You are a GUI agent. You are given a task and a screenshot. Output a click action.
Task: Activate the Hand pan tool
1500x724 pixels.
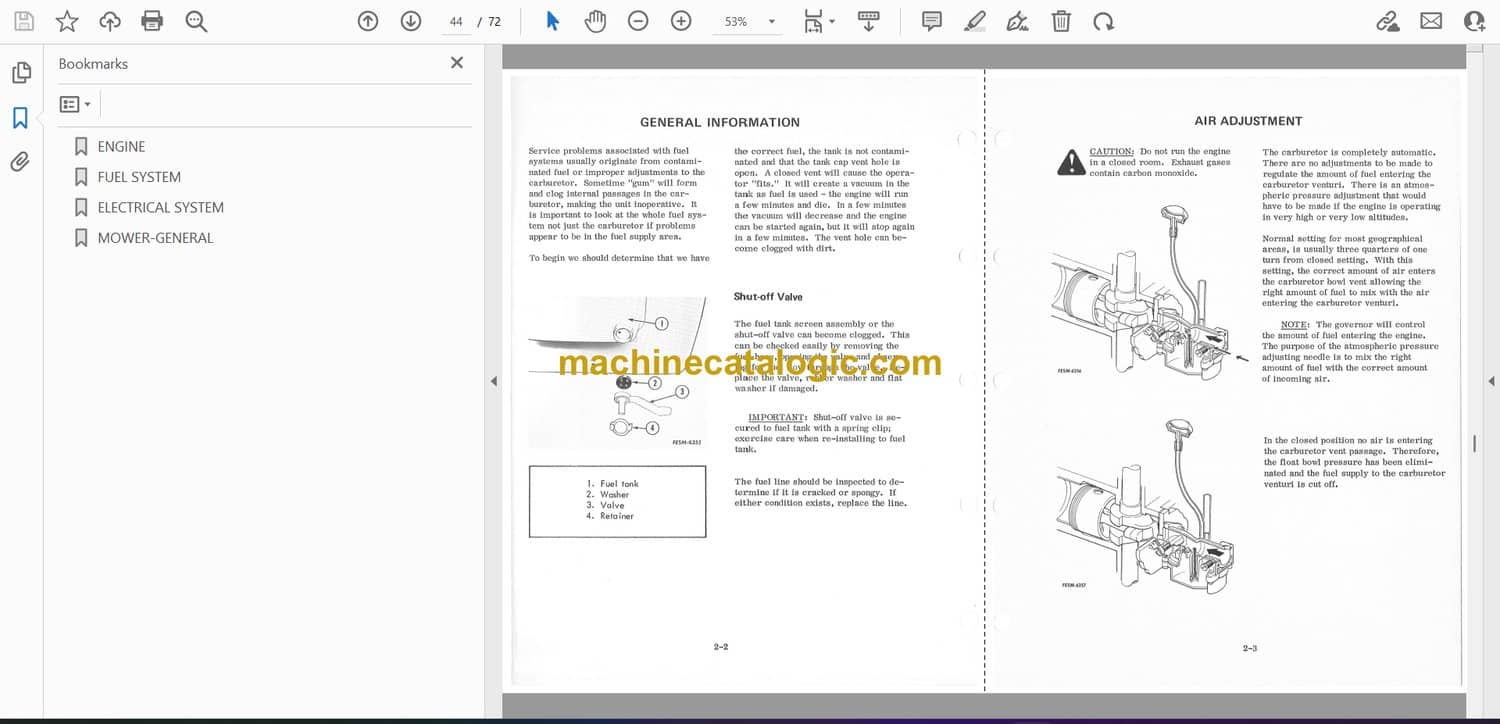595,21
